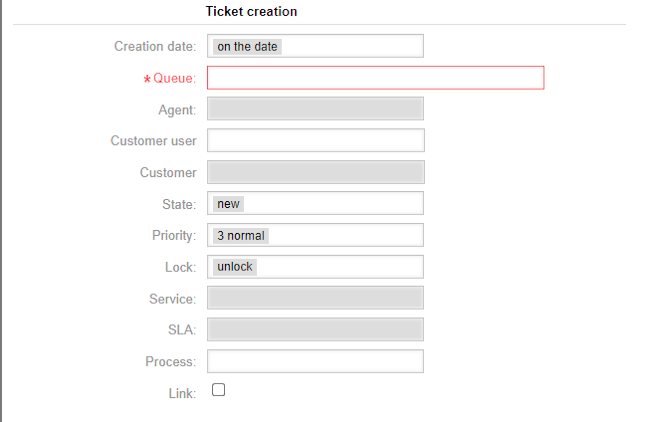Click the "Agent:" label text
This screenshot has height=422, width=653.
177,110
